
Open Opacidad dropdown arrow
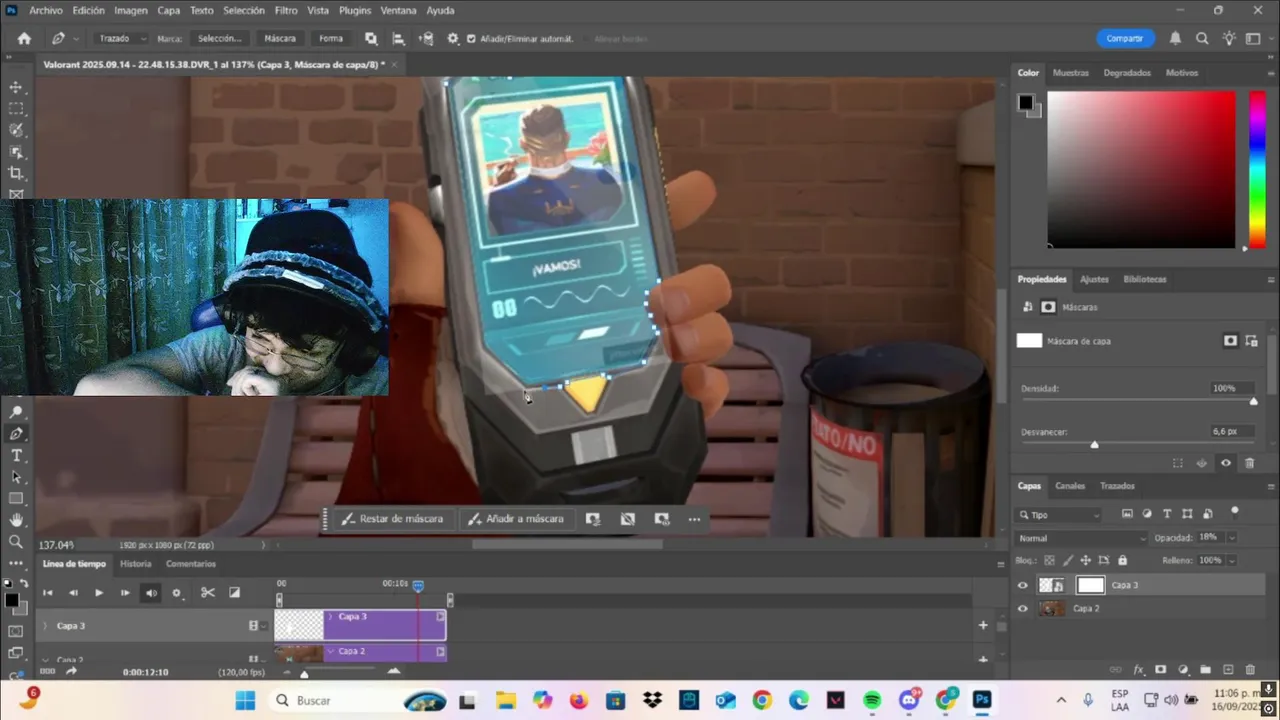tap(1231, 537)
